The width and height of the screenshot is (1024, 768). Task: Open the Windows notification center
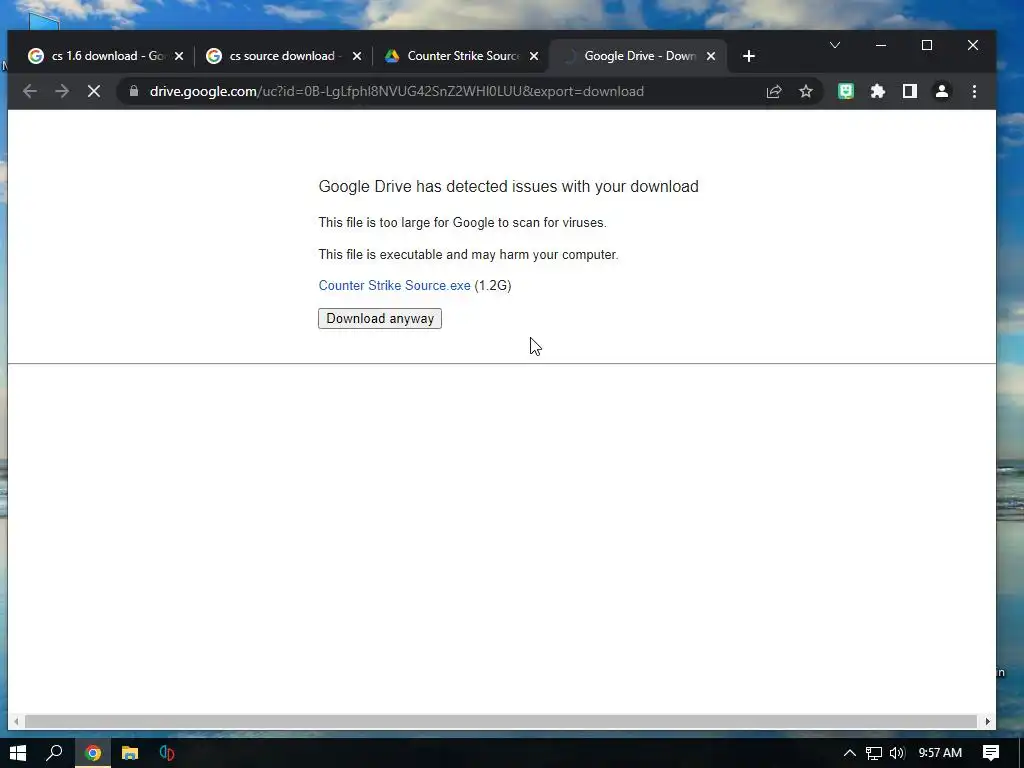[991, 753]
